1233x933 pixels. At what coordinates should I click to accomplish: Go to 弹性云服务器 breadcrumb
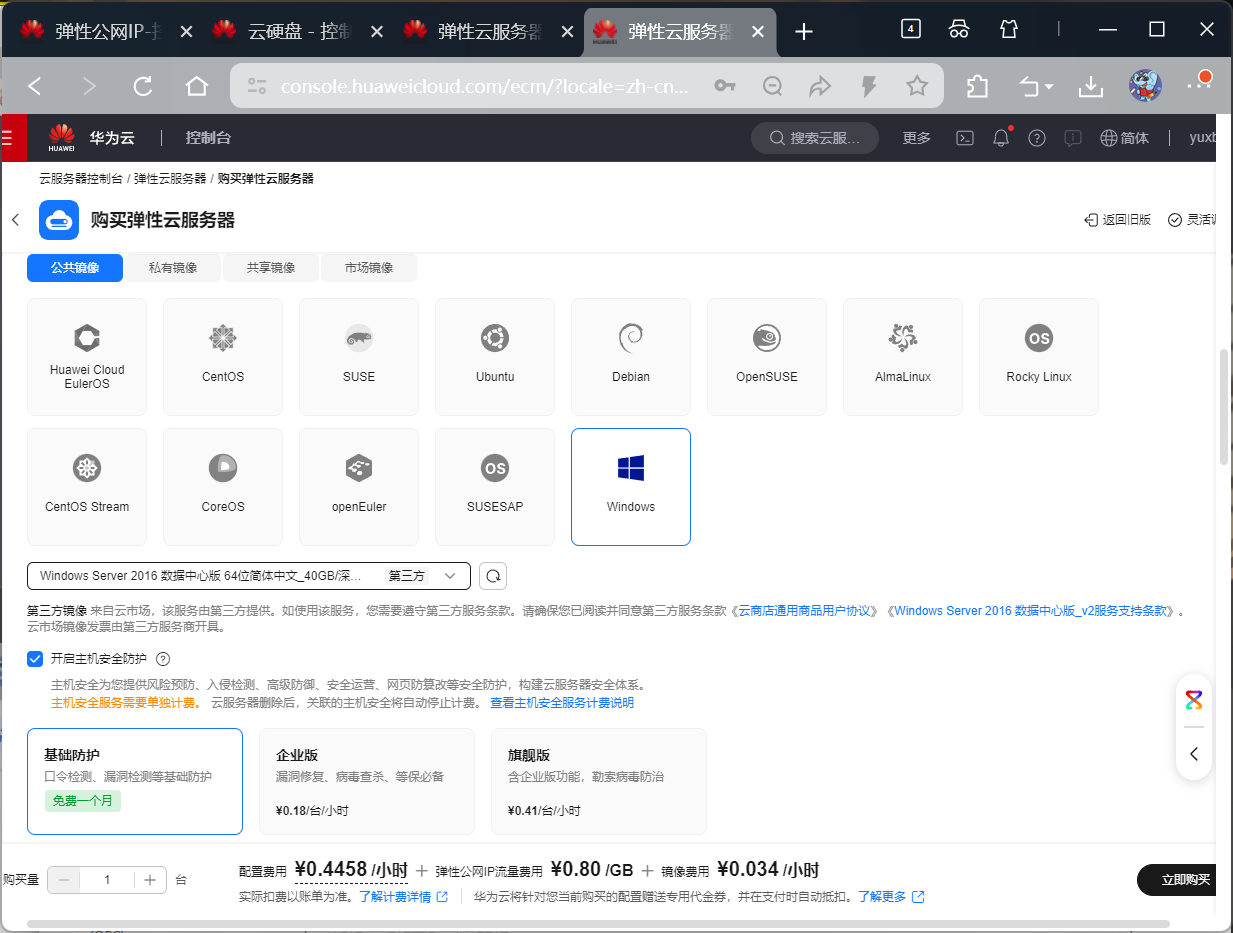click(x=170, y=179)
